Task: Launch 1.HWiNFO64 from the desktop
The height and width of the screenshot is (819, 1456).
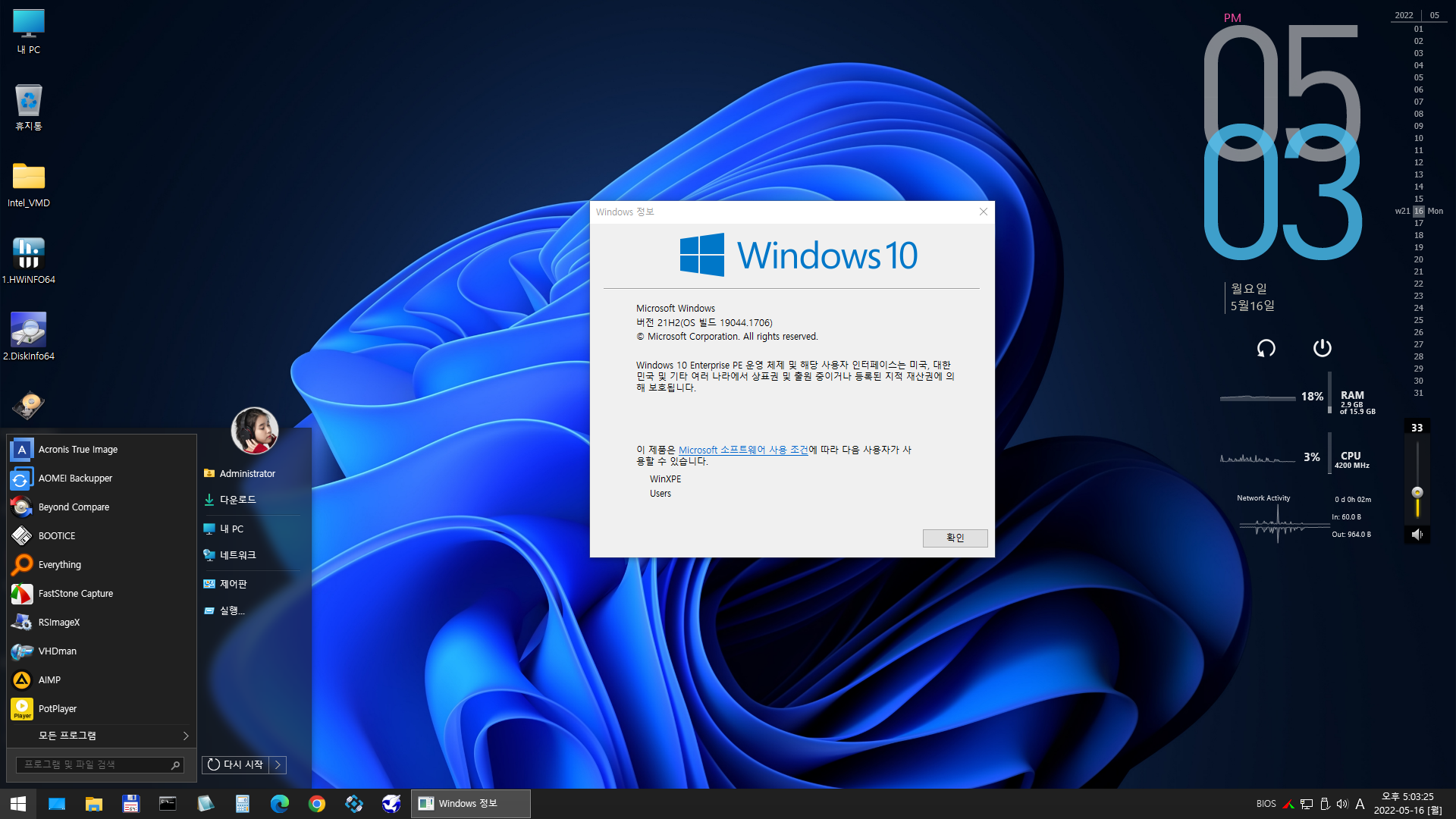Action: point(29,261)
